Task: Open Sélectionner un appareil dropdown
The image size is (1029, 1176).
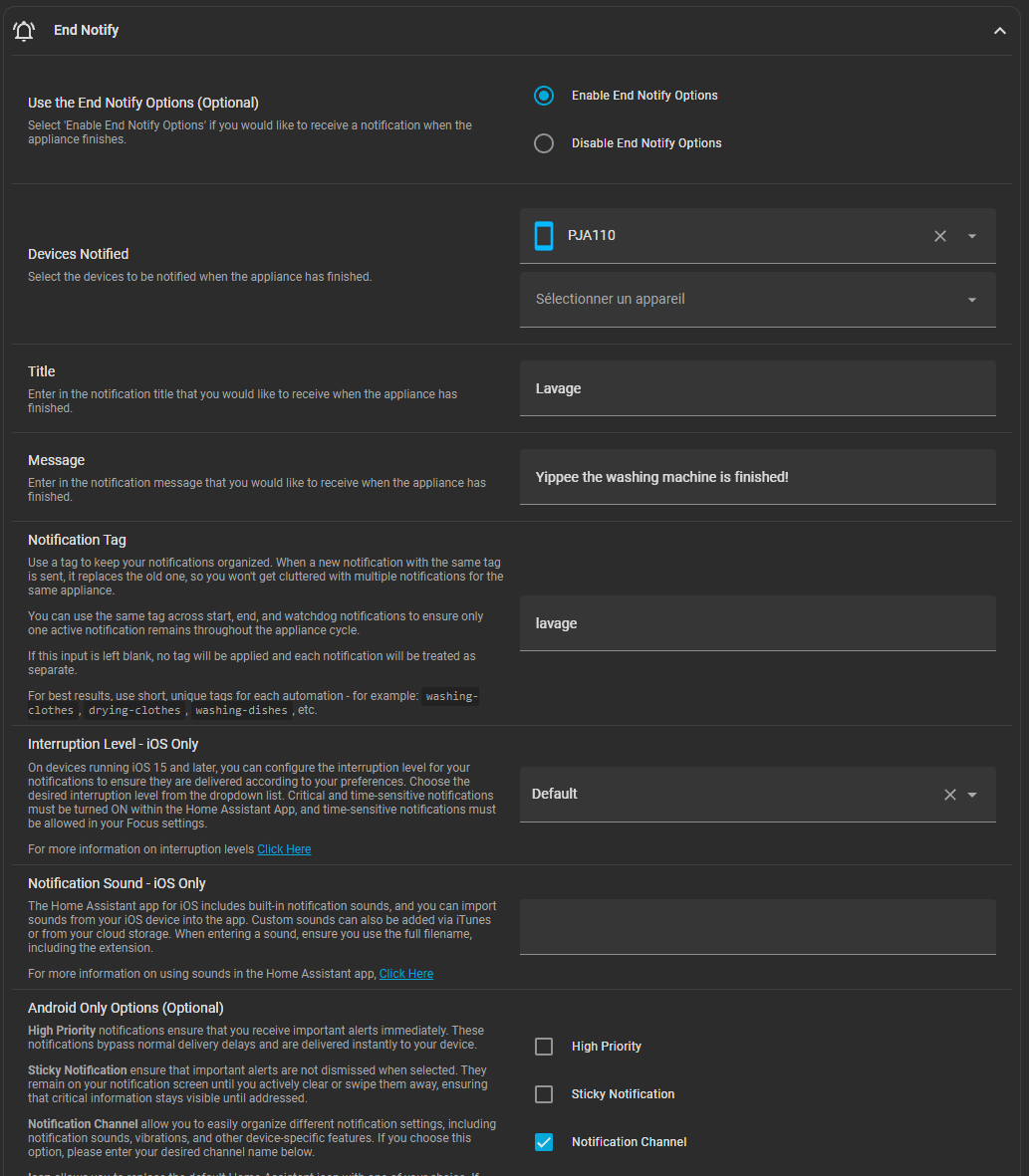Action: [x=757, y=300]
